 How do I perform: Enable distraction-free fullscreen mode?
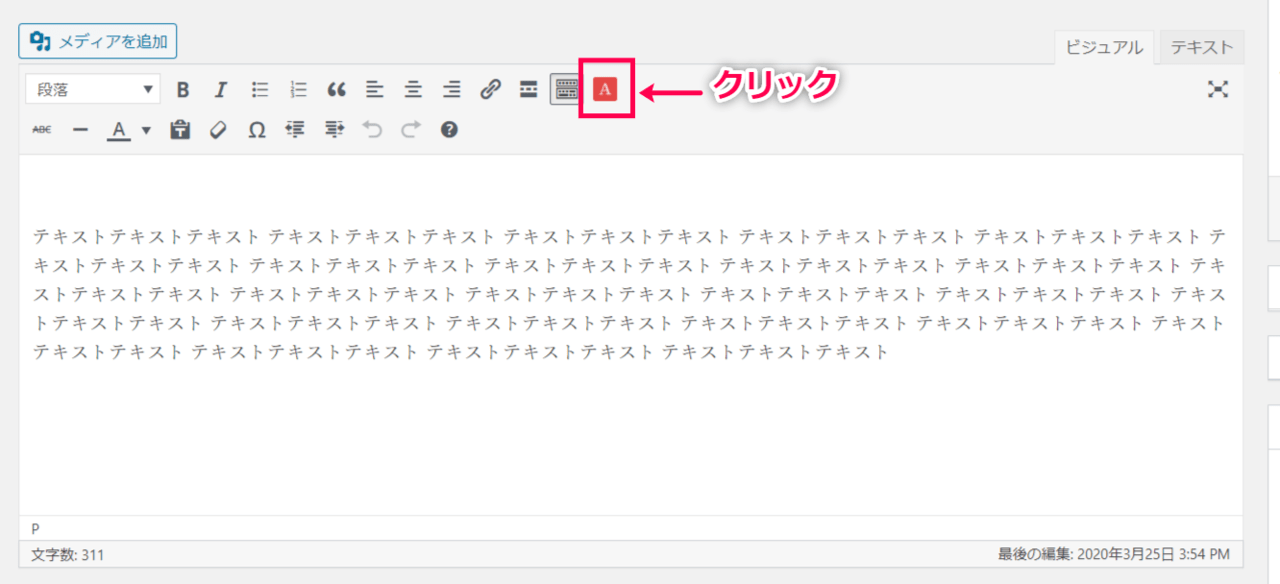point(1217,89)
